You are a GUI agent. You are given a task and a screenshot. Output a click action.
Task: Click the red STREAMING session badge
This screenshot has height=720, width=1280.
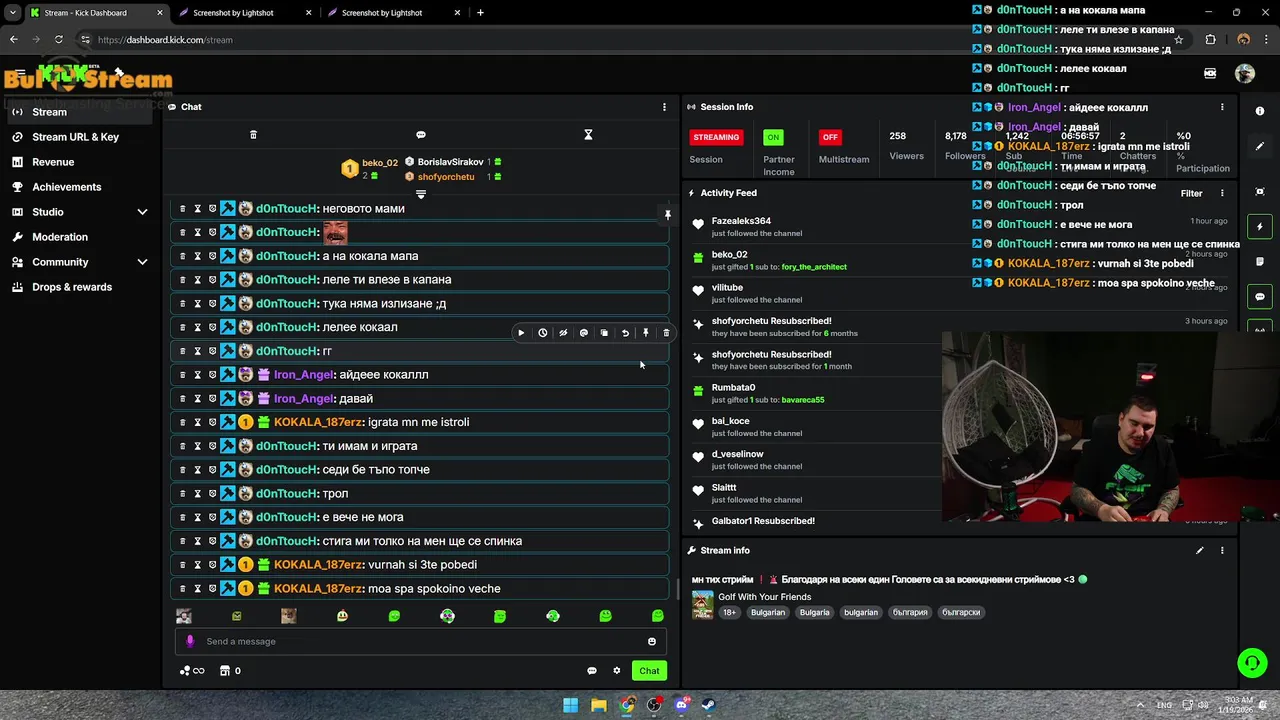tap(716, 137)
